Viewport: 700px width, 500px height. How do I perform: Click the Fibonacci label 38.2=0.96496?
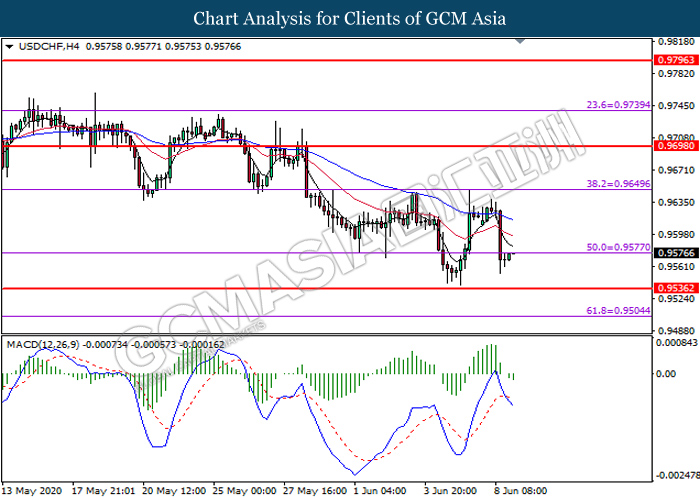(618, 183)
